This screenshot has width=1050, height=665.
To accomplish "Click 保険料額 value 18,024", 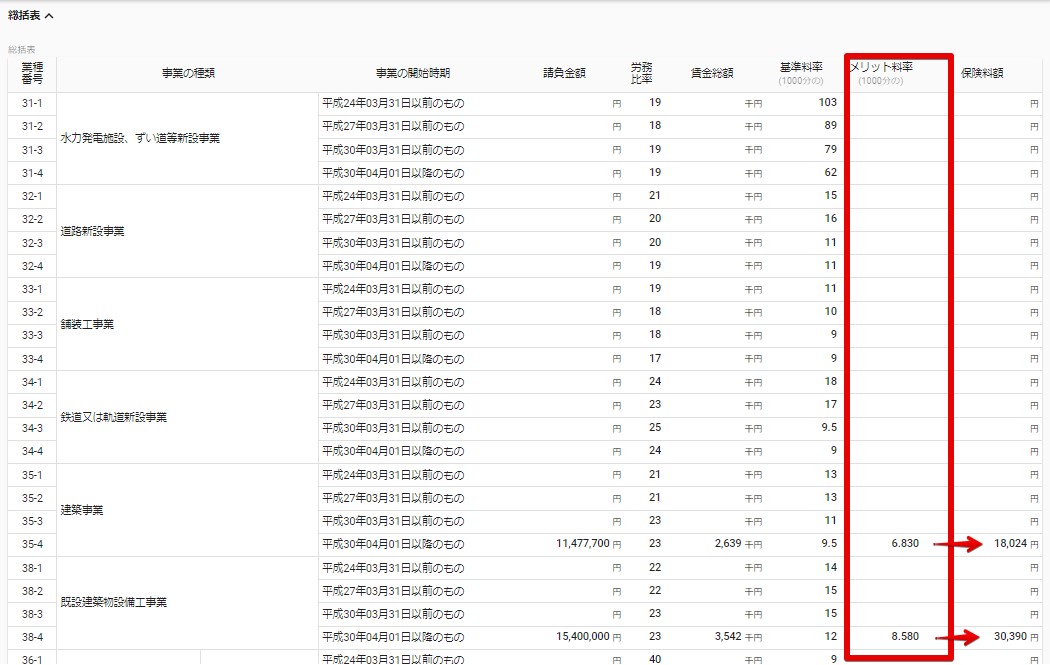I will coord(1010,544).
